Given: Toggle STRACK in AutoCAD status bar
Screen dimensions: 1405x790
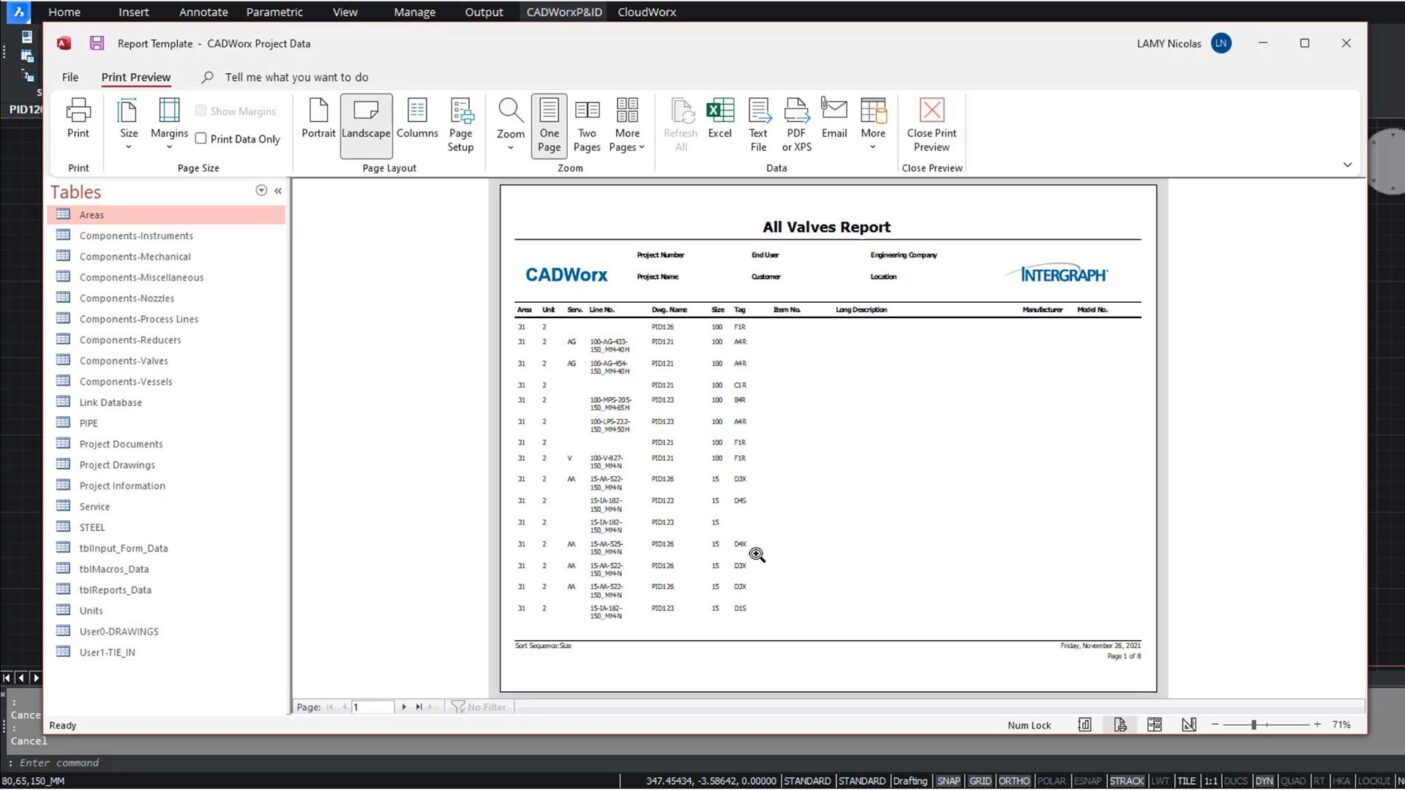Looking at the screenshot, I should (x=1127, y=781).
